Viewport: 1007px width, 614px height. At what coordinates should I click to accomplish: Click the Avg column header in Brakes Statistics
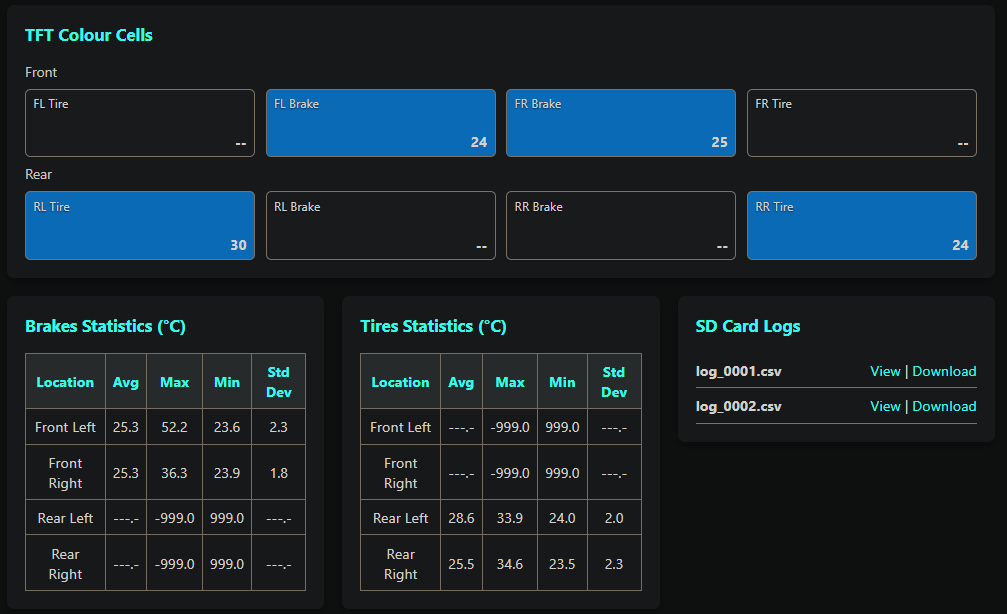(x=126, y=381)
